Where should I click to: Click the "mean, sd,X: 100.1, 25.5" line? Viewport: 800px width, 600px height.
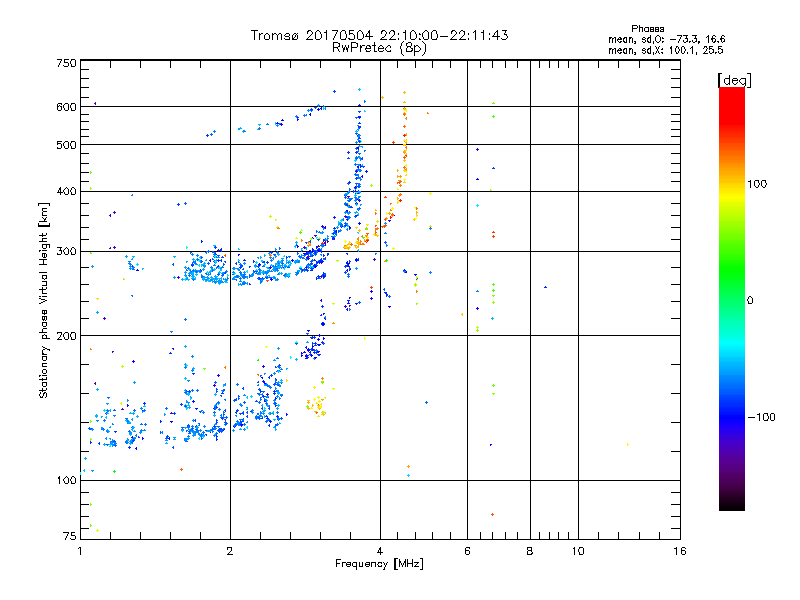pyautogui.click(x=665, y=50)
